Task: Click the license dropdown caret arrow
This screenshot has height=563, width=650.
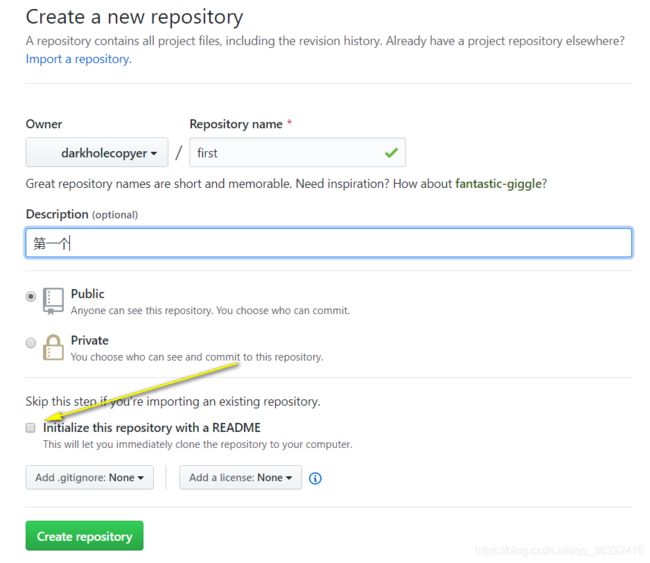Action: point(289,478)
